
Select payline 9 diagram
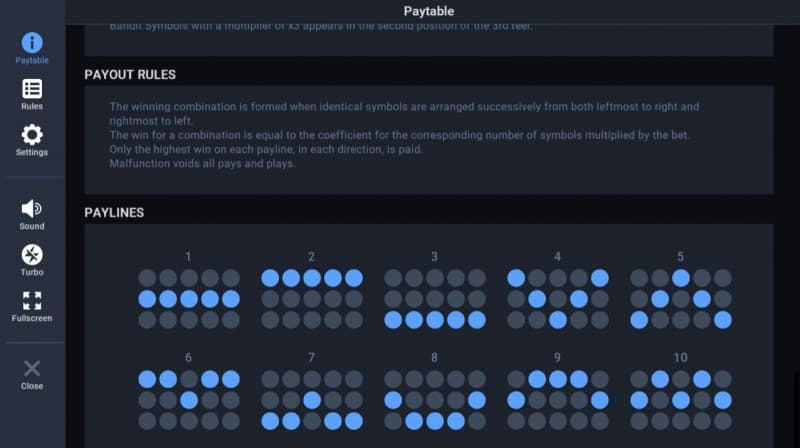click(557, 399)
